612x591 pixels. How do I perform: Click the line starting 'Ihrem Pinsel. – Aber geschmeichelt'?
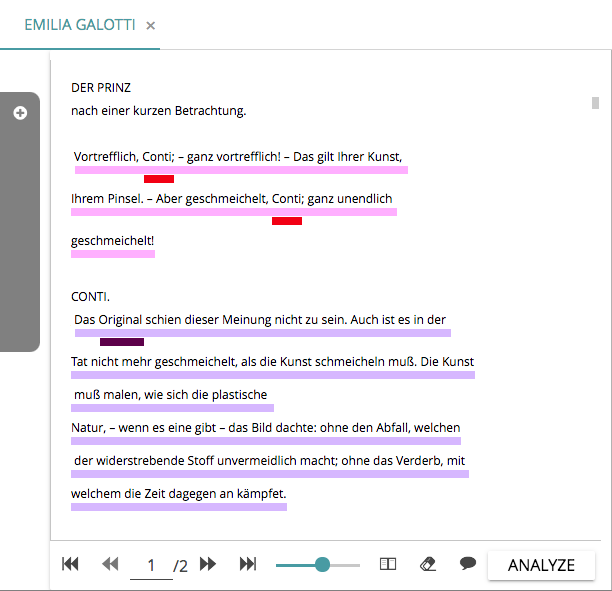[x=231, y=199]
